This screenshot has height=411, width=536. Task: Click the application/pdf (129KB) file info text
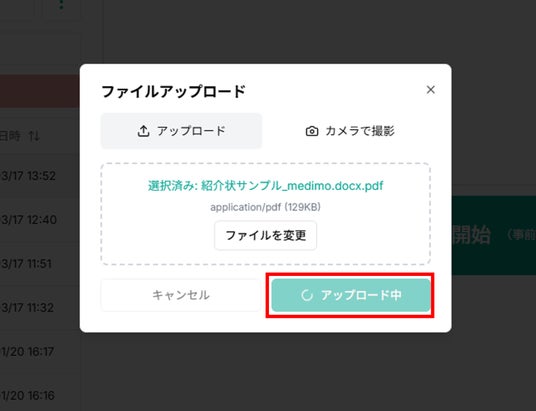click(266, 207)
